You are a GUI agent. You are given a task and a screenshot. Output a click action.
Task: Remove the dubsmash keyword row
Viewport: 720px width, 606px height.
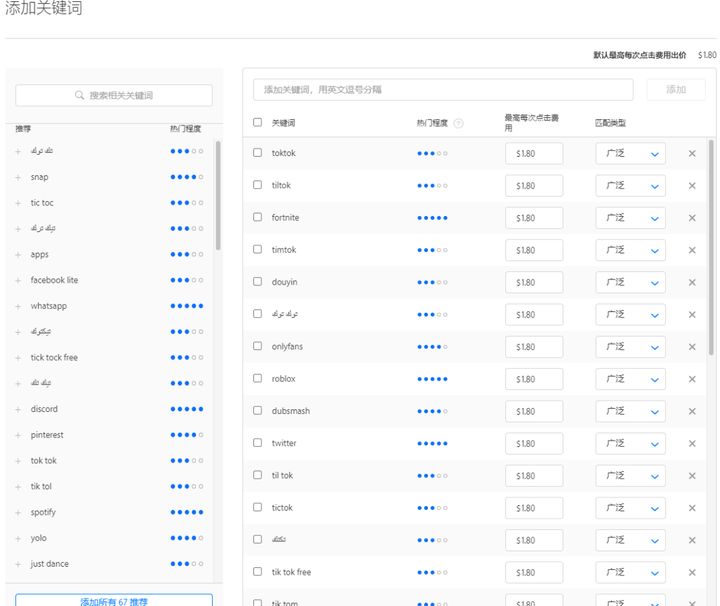pos(692,411)
